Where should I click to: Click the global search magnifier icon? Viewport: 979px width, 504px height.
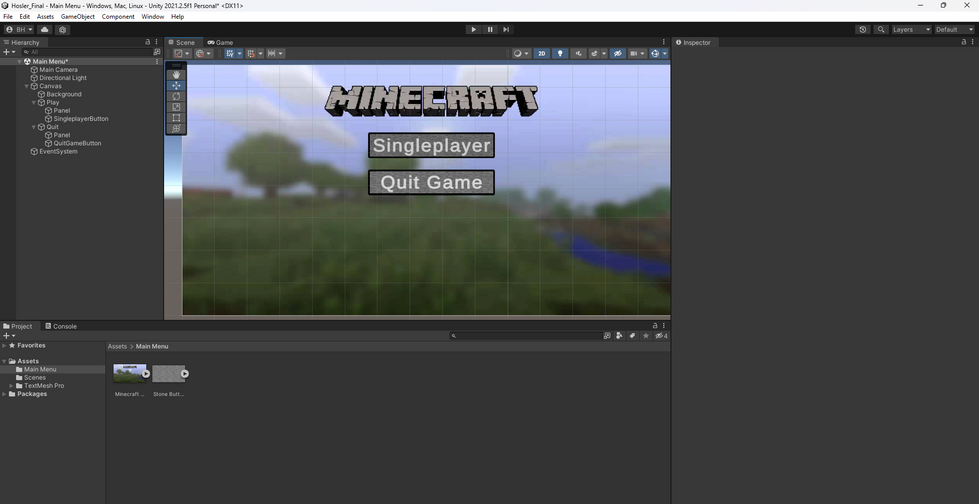pyautogui.click(x=881, y=29)
